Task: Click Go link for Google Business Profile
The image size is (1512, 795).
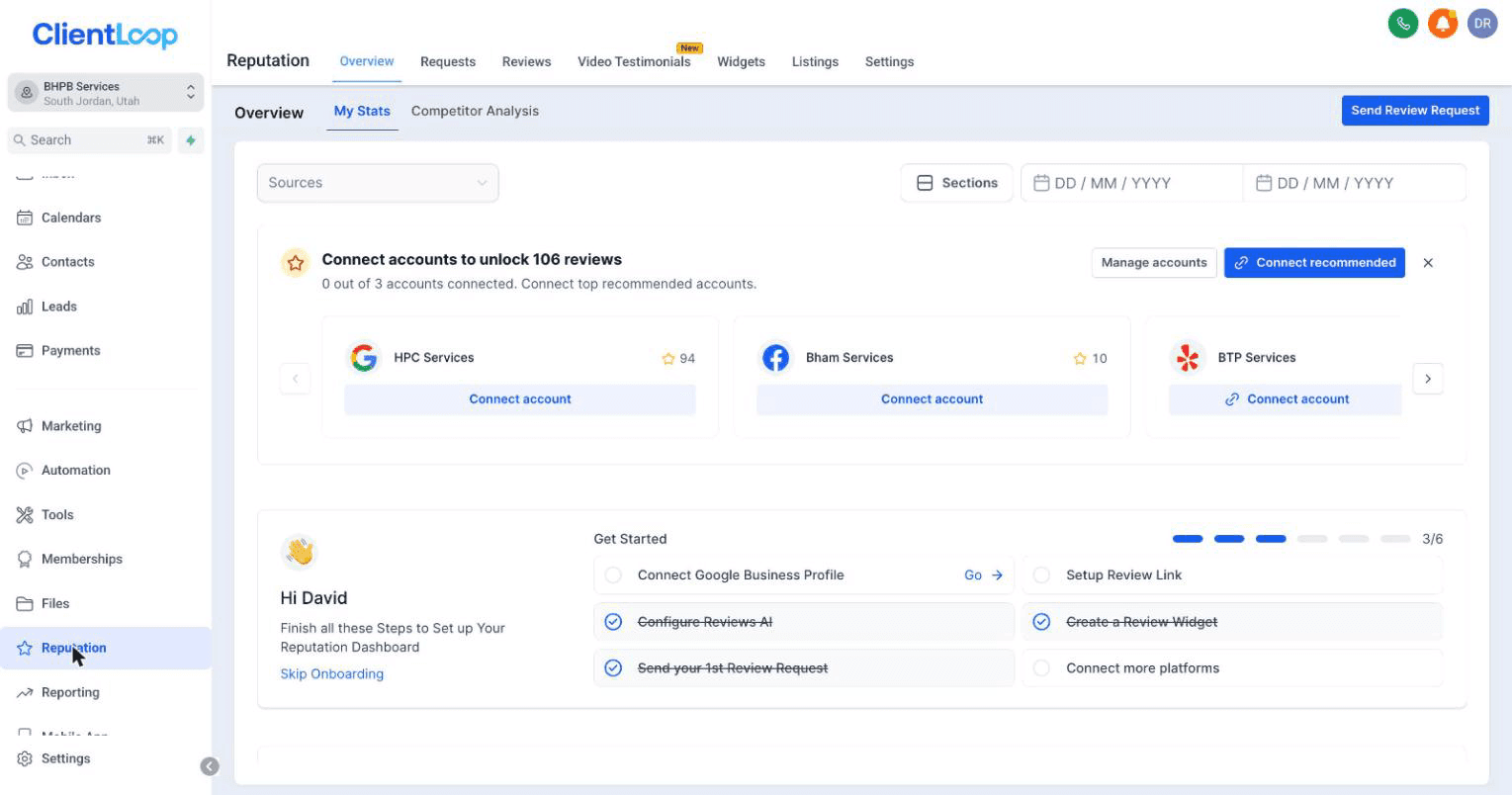Action: point(984,575)
